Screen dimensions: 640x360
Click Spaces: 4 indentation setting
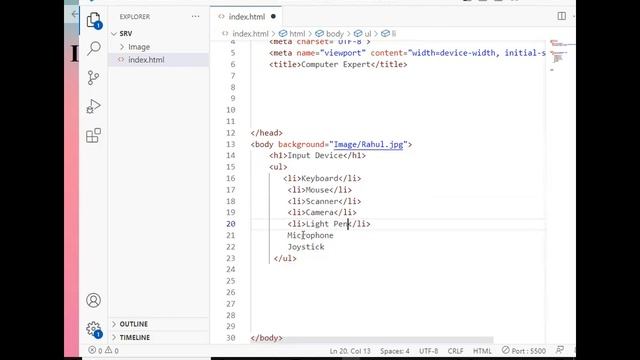(395, 351)
